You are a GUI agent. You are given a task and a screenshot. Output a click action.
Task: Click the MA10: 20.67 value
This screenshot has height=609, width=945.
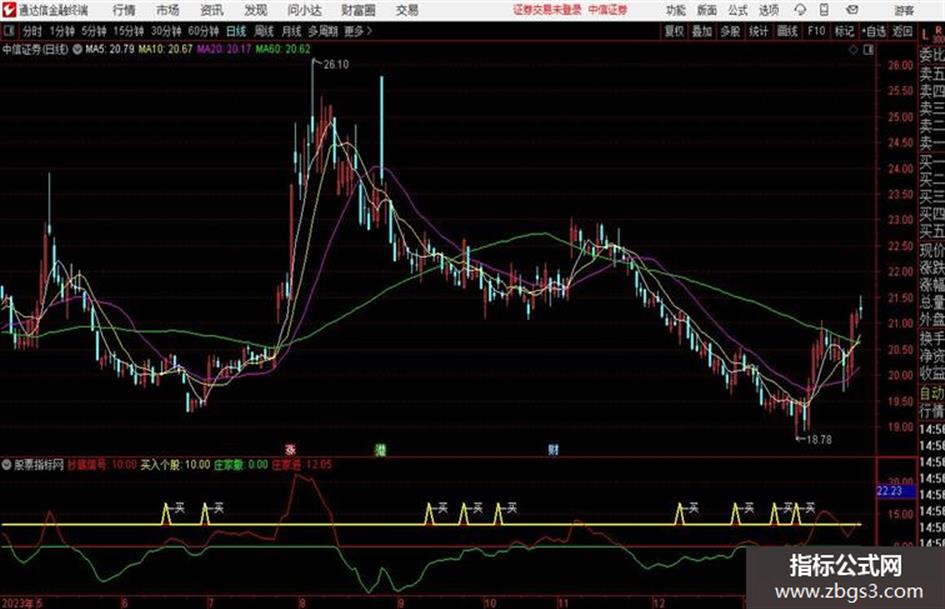coord(165,49)
